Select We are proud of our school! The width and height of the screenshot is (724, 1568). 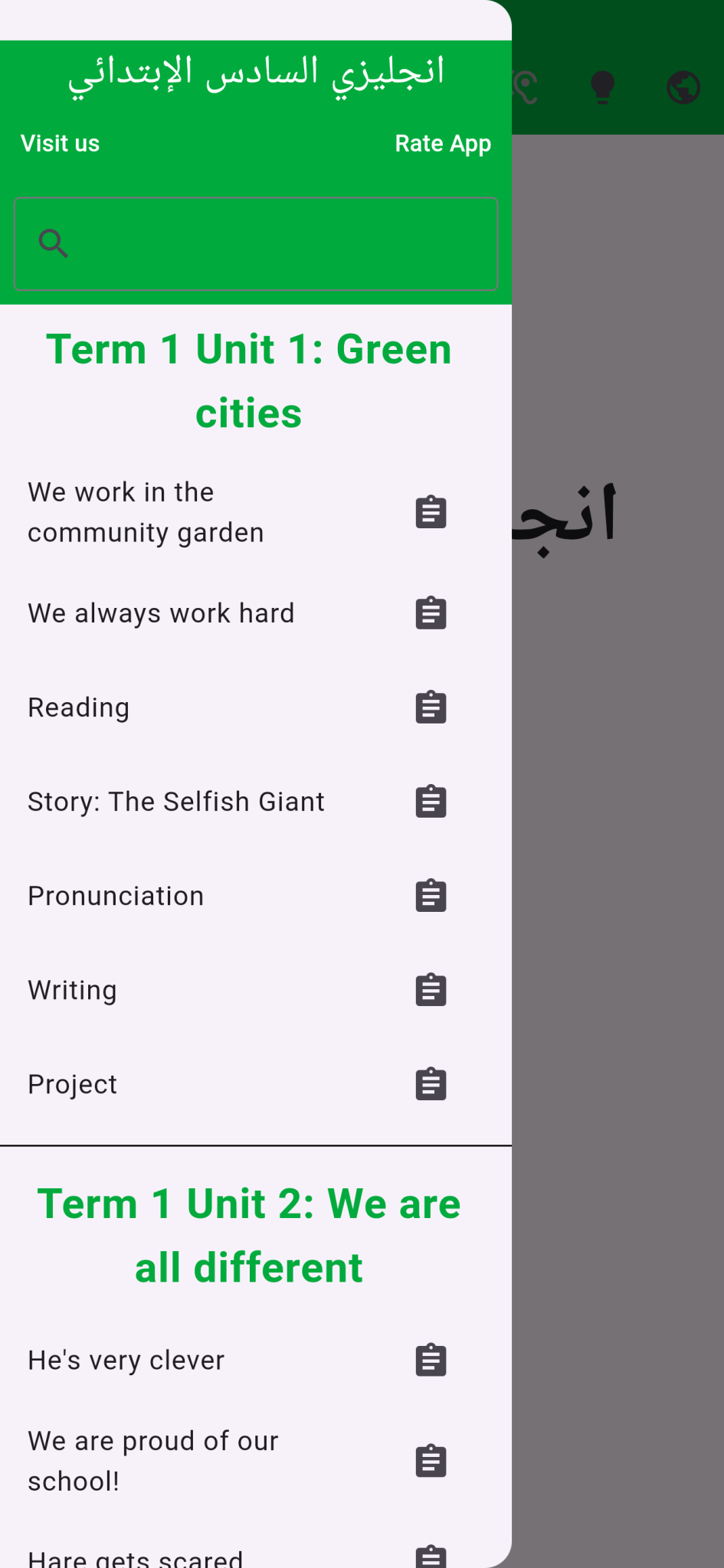[153, 1461]
